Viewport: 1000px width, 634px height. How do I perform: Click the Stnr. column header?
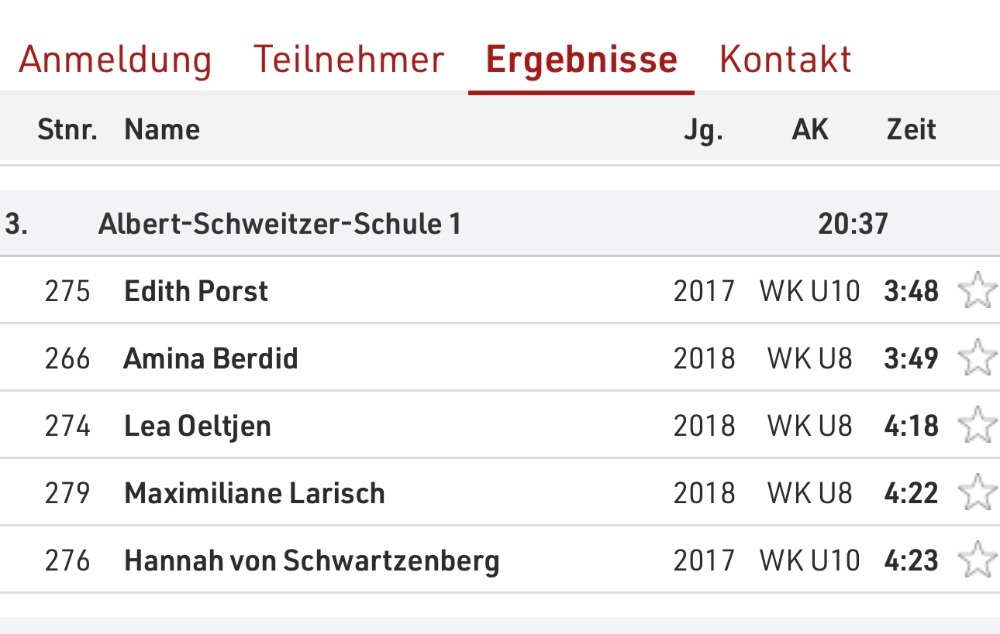(68, 129)
